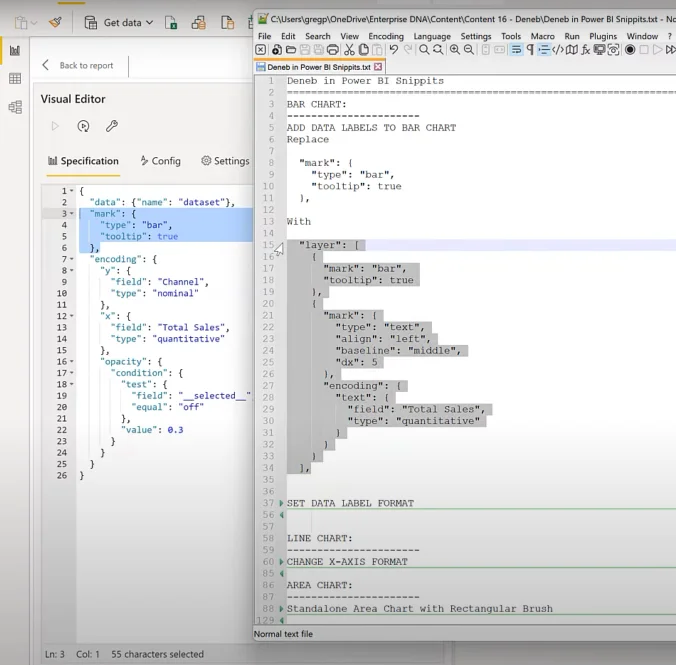Click the 55 characters selected status text

click(x=157, y=654)
